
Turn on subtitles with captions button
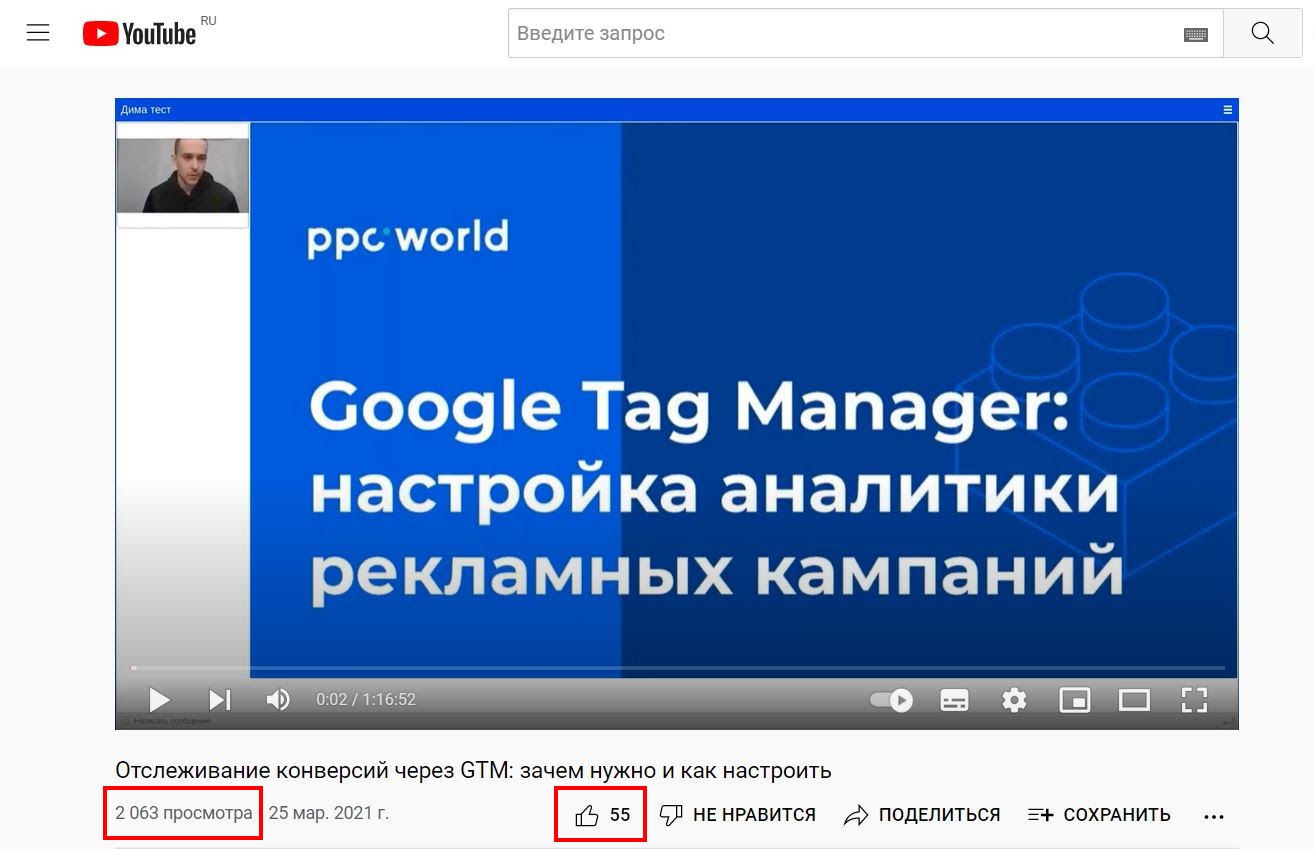[x=954, y=699]
